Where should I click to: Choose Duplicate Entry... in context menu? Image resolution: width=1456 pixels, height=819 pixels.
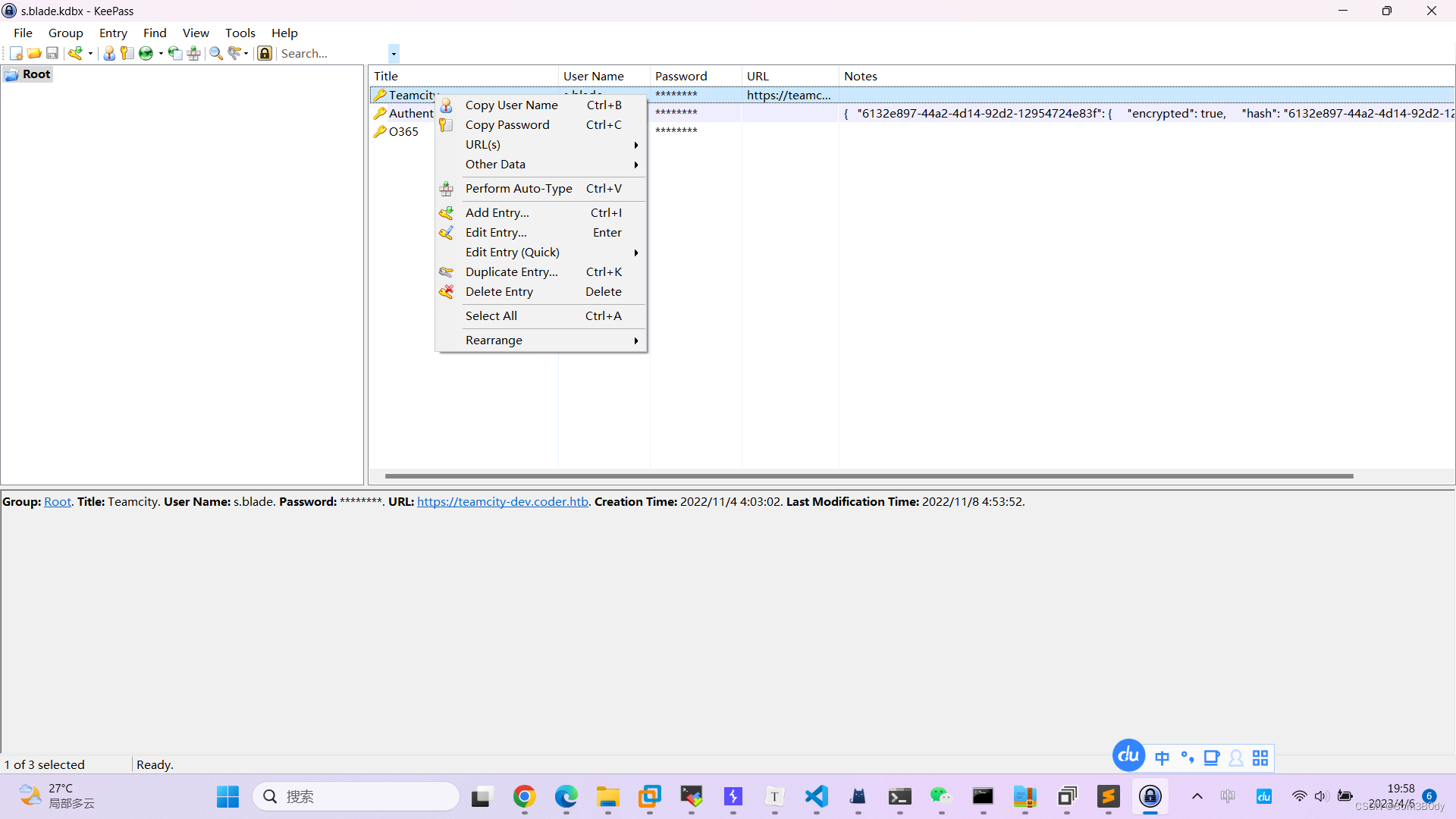pos(541,271)
